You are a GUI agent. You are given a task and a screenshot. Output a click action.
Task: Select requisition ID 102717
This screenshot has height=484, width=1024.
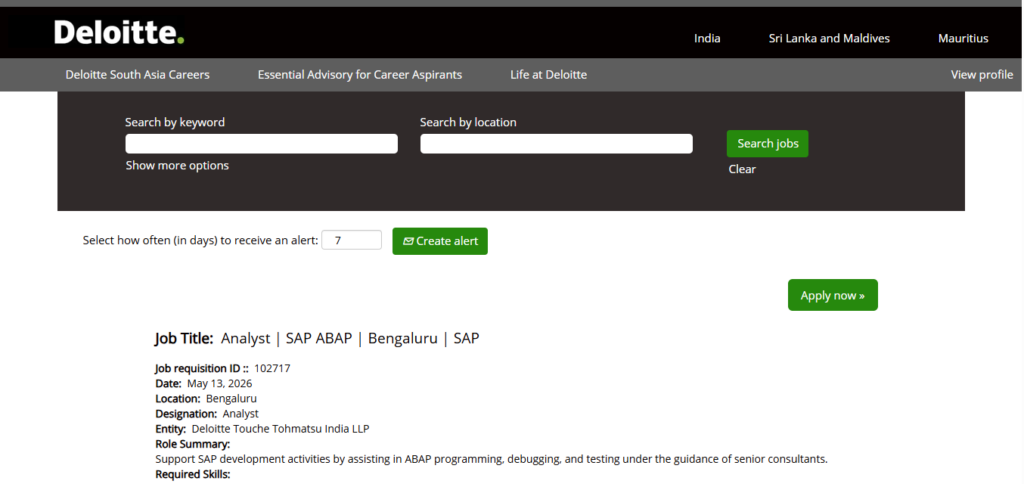tap(272, 368)
